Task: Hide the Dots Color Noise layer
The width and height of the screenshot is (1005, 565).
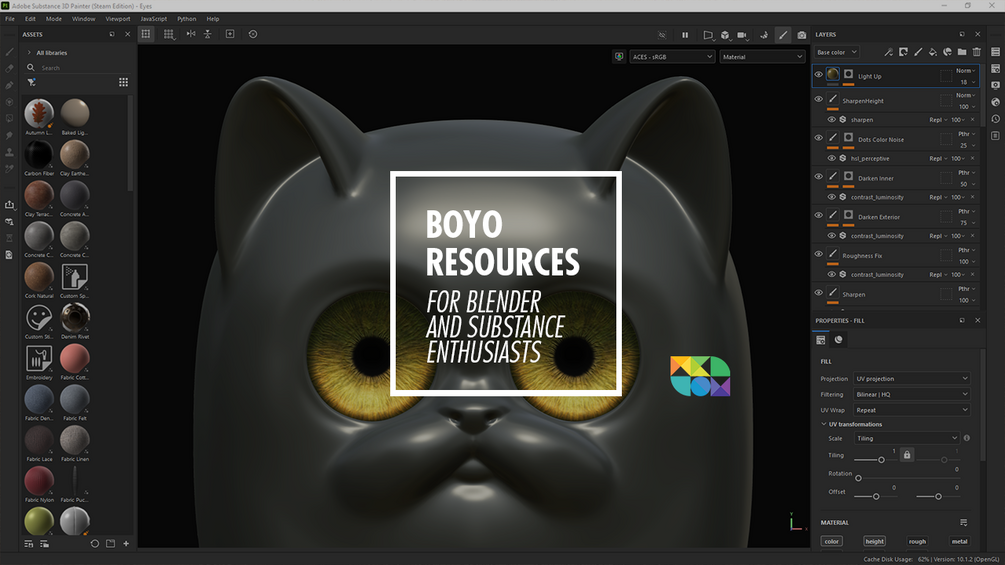Action: 818,138
